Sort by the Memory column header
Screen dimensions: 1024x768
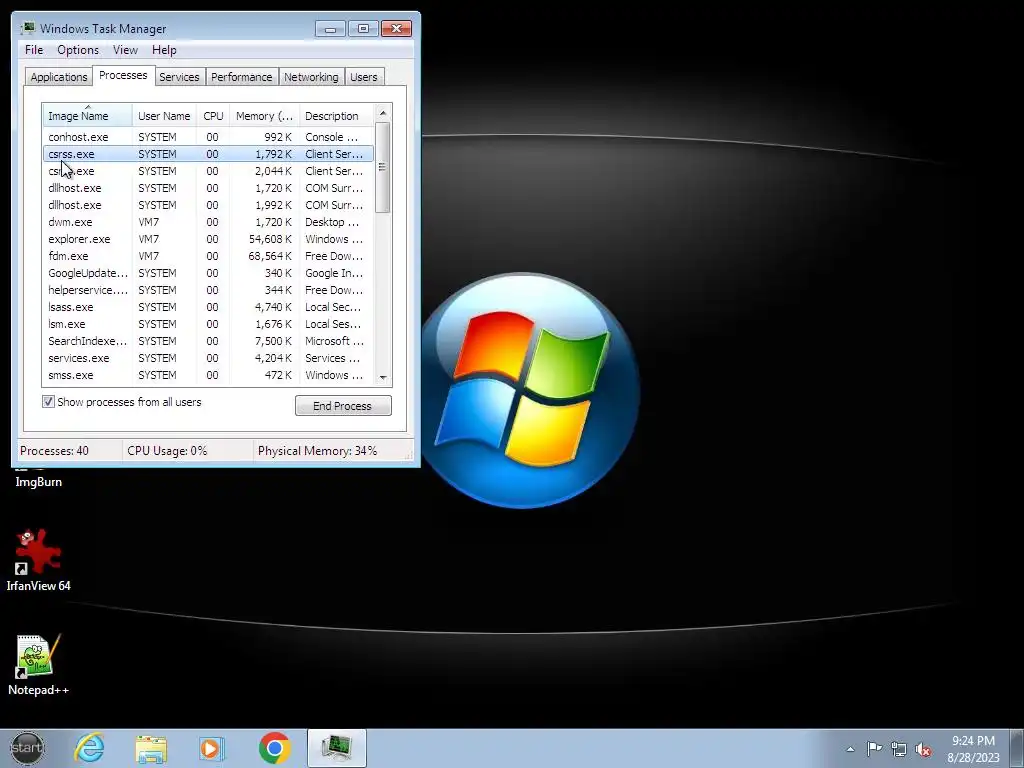pyautogui.click(x=264, y=116)
